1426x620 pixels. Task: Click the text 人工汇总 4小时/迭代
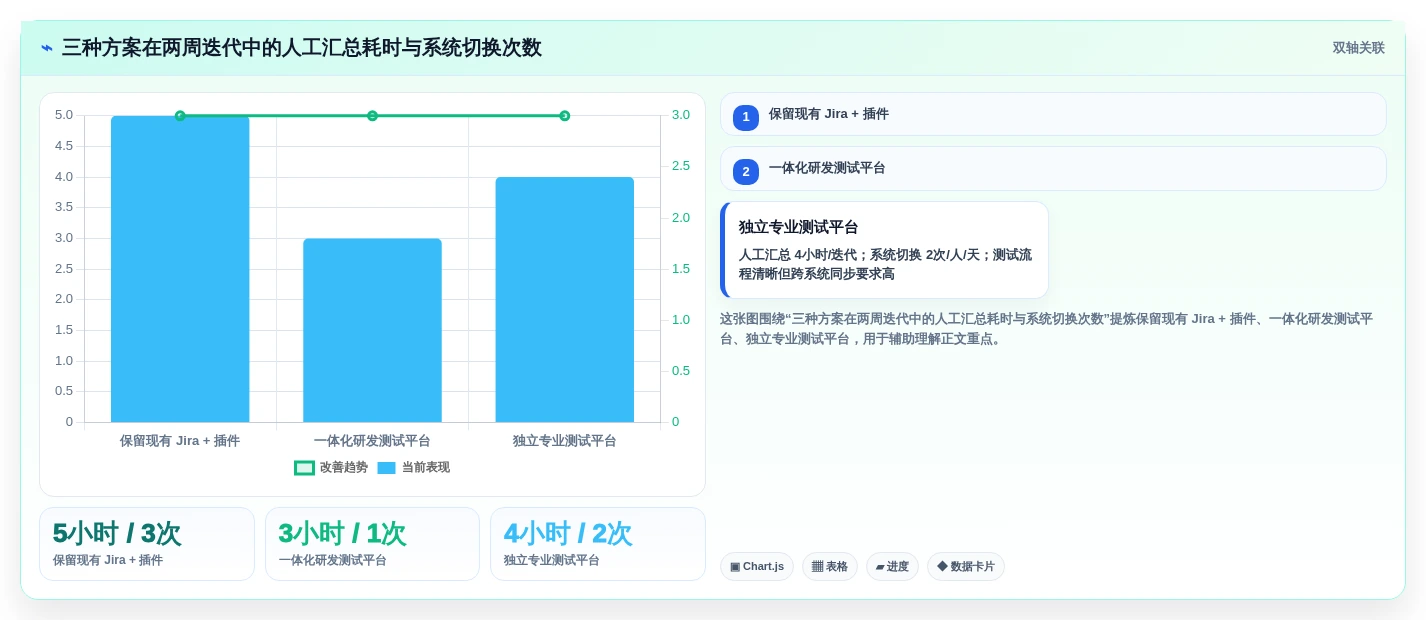[796, 255]
